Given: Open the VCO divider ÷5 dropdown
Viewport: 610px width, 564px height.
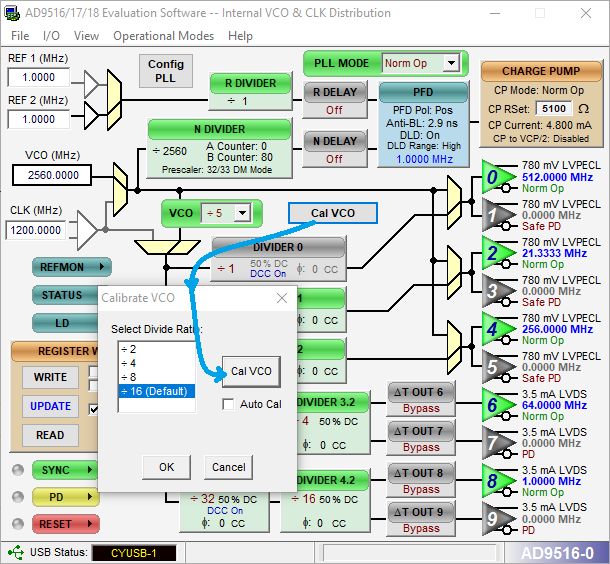Looking at the screenshot, I should [x=242, y=213].
